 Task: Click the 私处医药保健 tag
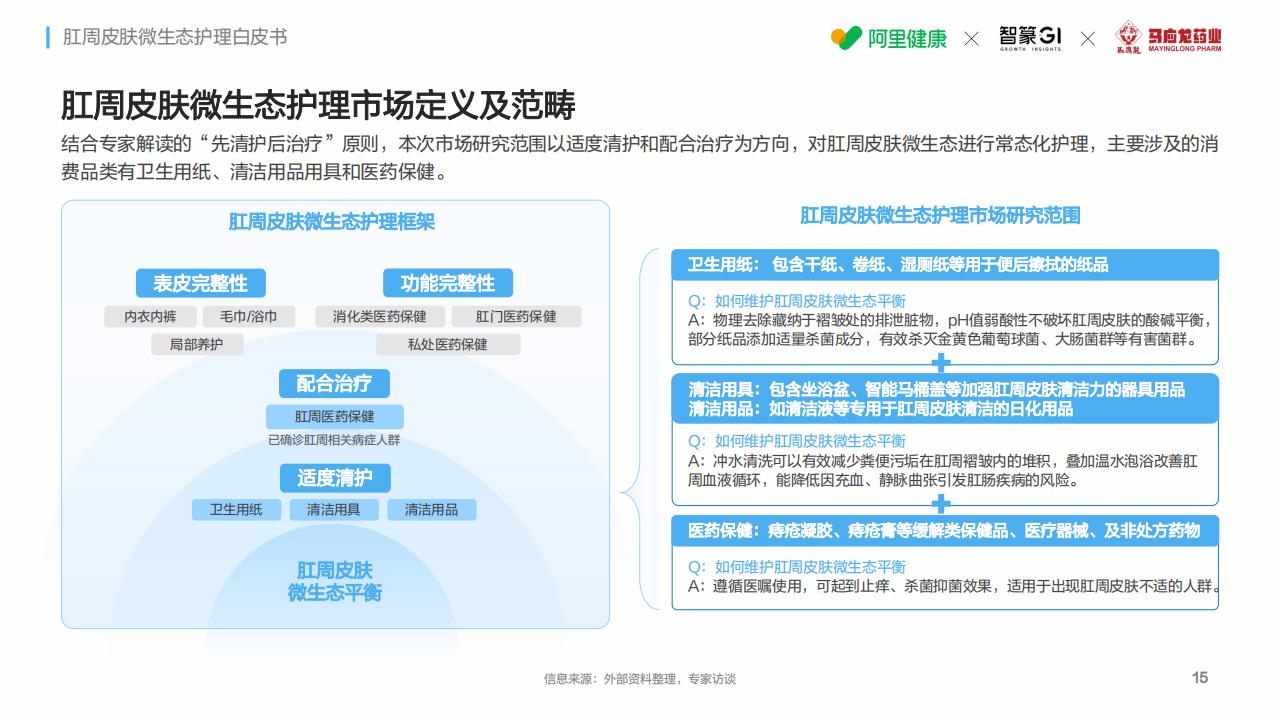[x=448, y=345]
